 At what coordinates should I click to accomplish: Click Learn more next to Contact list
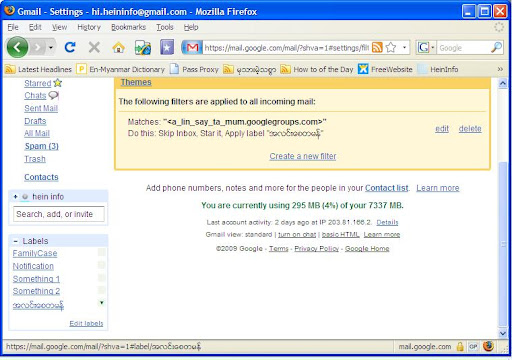438,188
